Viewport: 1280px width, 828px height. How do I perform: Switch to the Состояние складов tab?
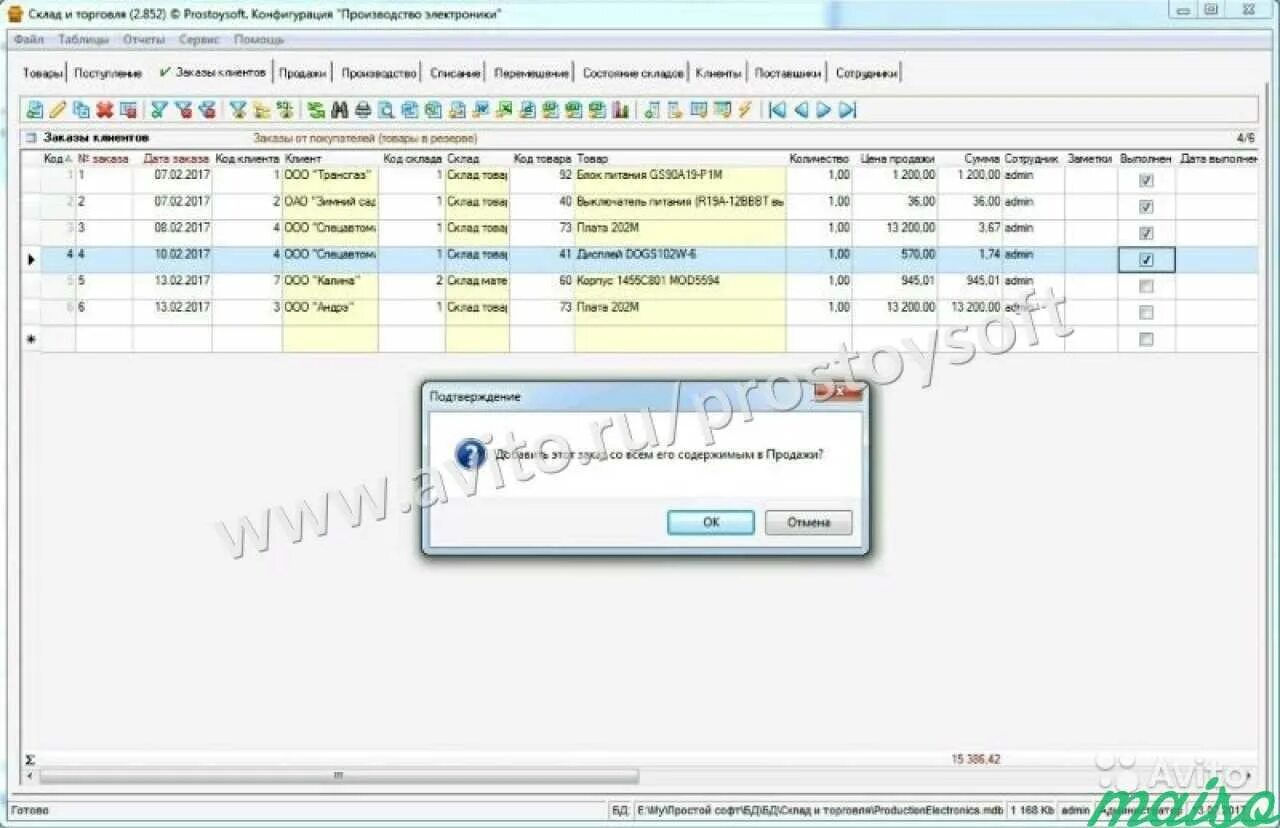tap(633, 73)
